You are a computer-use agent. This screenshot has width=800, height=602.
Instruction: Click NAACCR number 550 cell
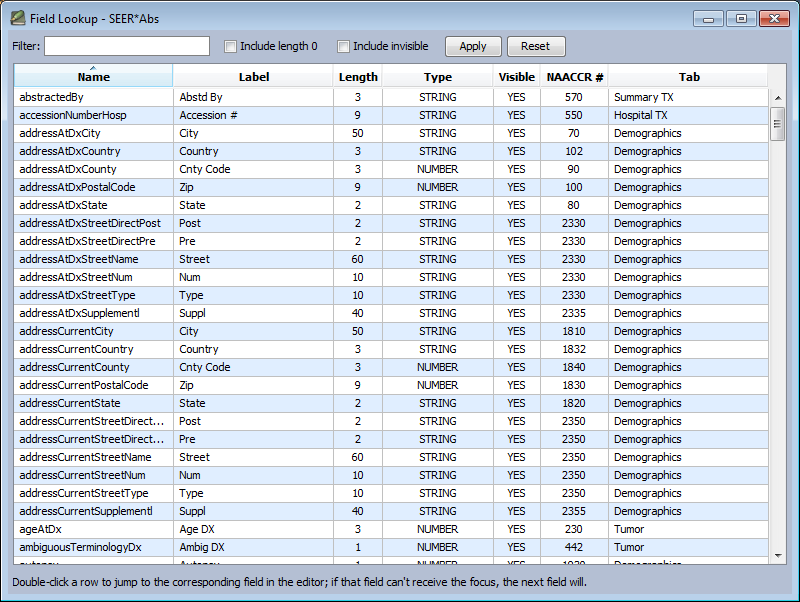(x=574, y=115)
